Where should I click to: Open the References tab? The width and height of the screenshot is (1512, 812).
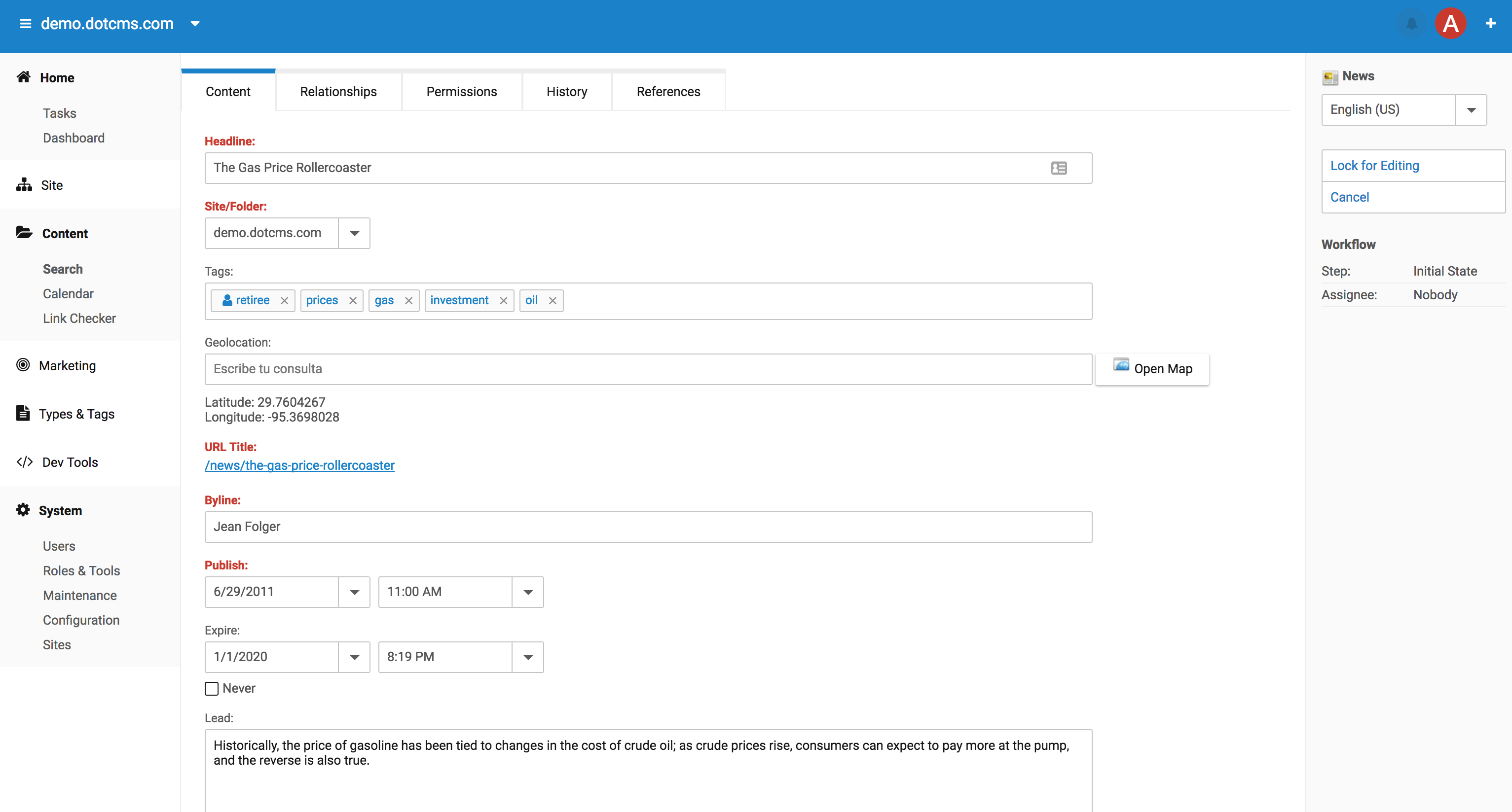[668, 92]
